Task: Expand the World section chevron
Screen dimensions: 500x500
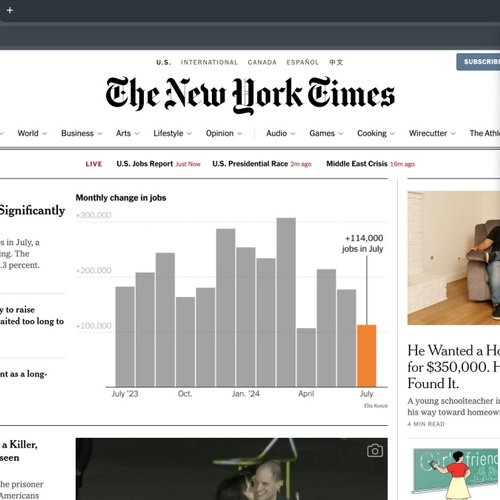Action: click(x=45, y=134)
